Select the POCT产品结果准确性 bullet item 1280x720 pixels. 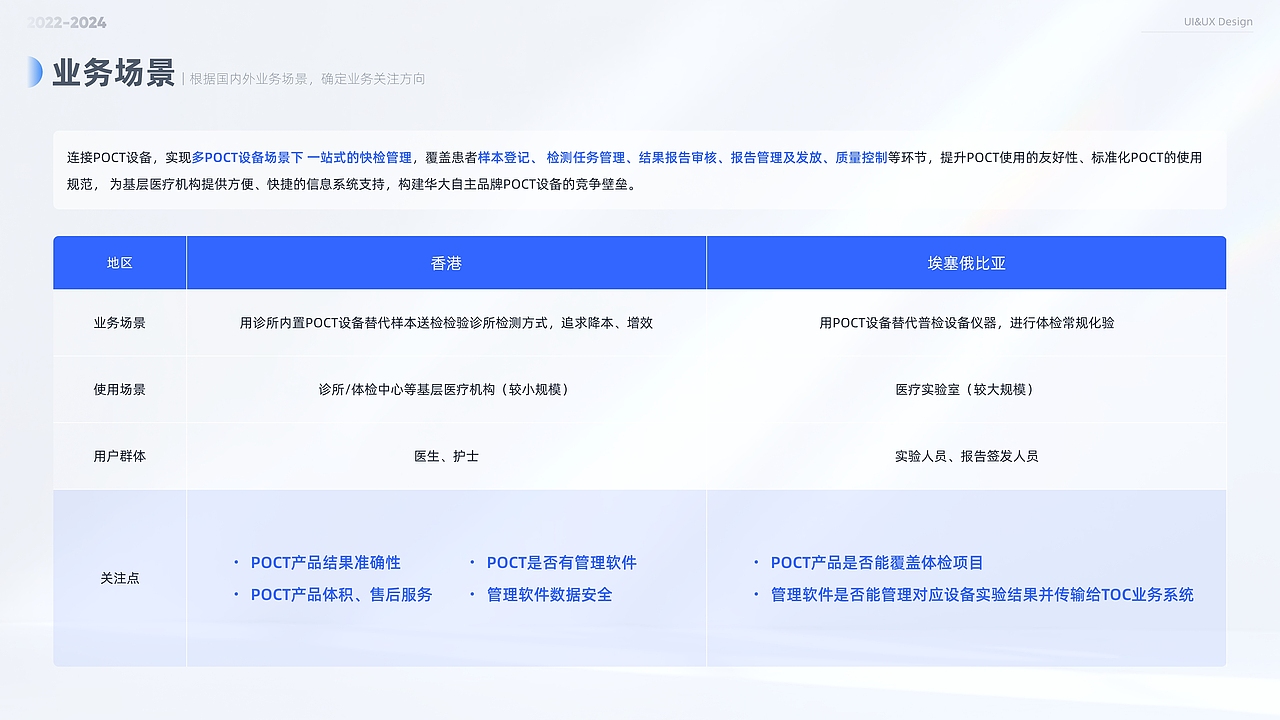coord(324,562)
